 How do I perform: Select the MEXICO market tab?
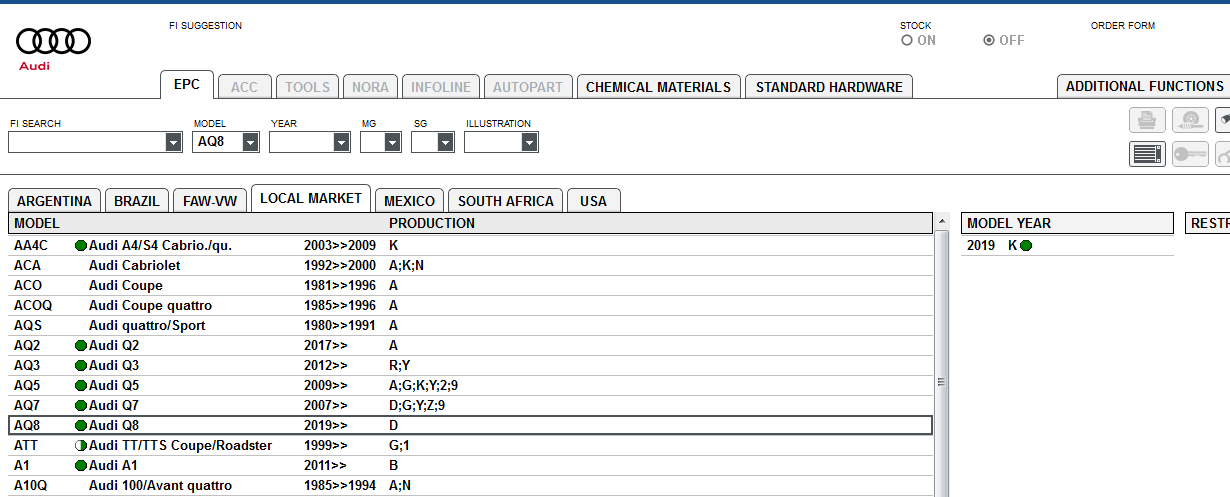[410, 201]
